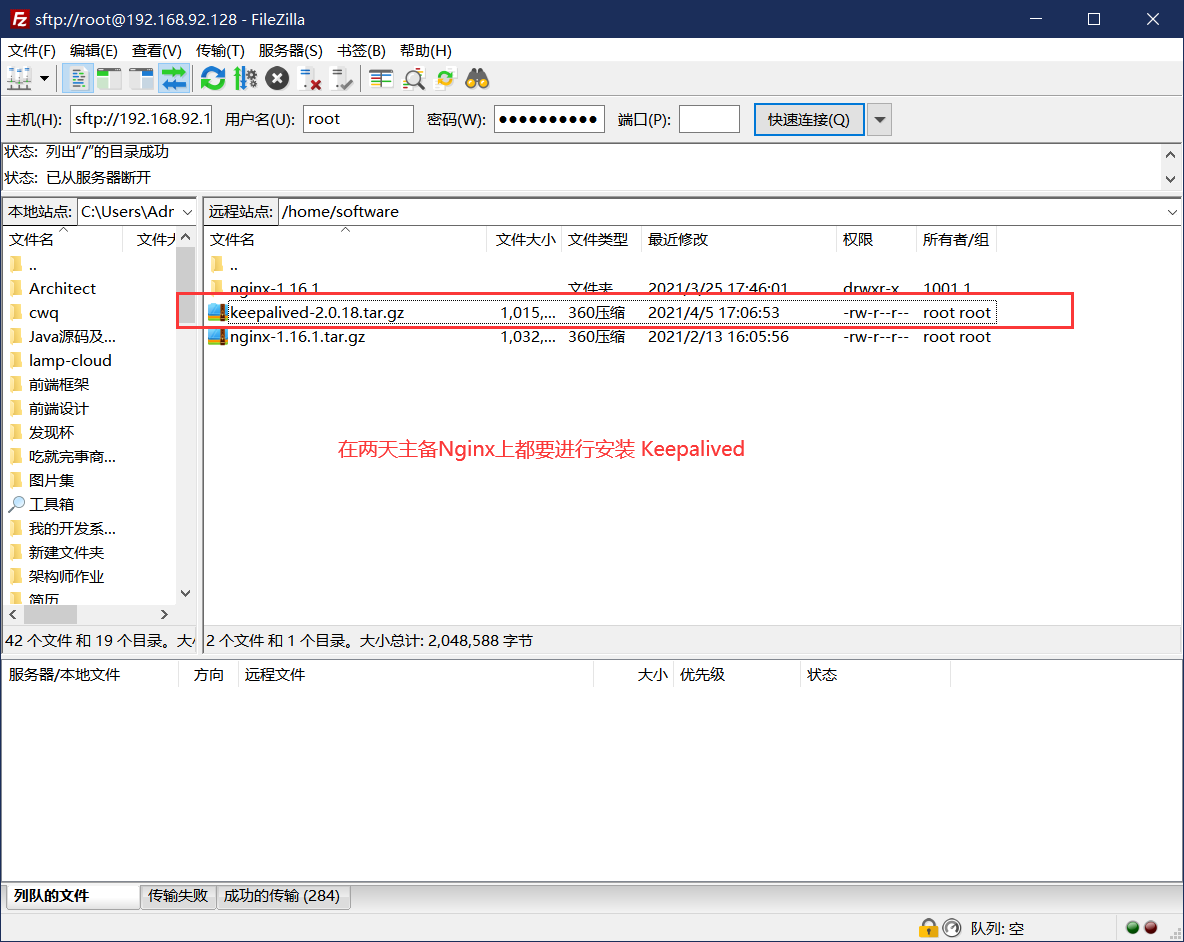Click message log scroll up arrow
Viewport: 1184px width, 942px height.
coord(1170,154)
